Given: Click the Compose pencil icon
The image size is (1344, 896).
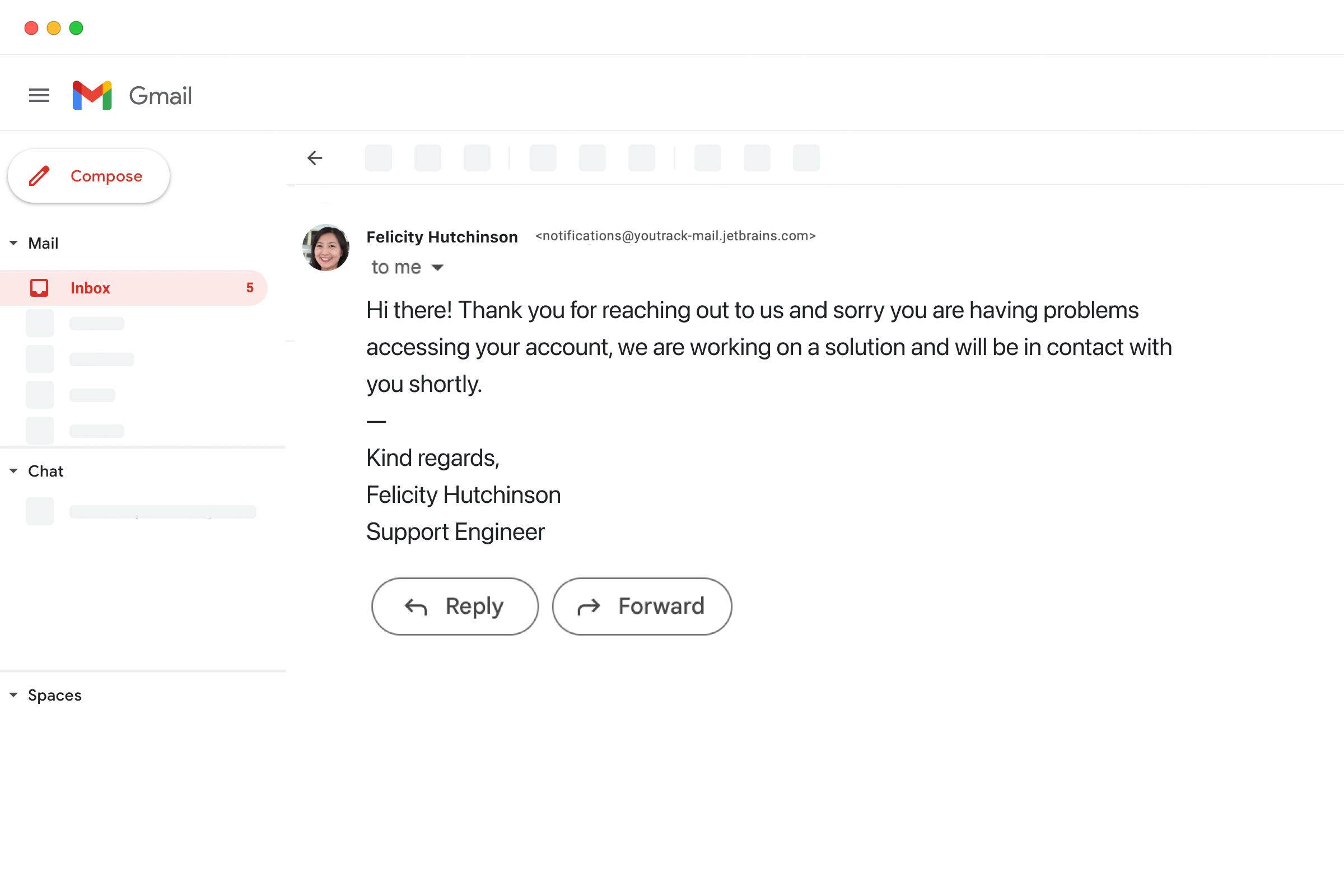Looking at the screenshot, I should point(39,176).
